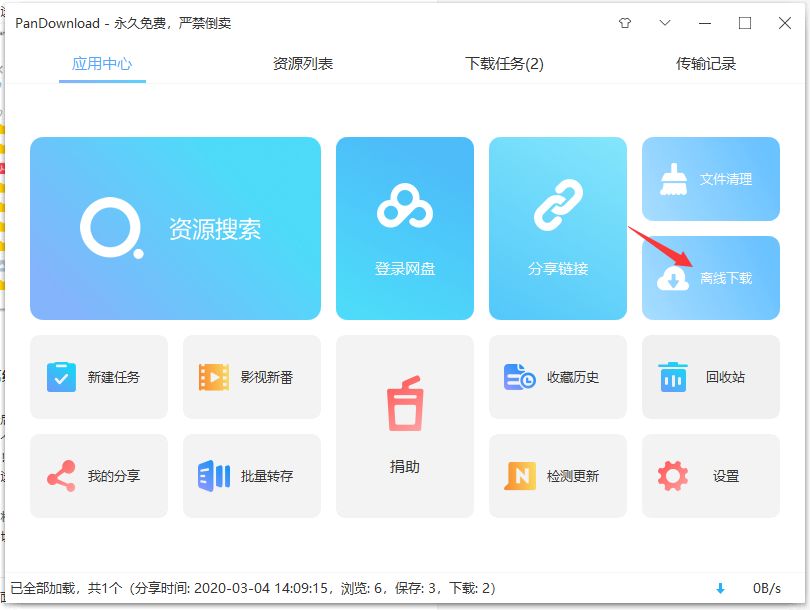Open 文件清理 file cleanup label

point(726,179)
